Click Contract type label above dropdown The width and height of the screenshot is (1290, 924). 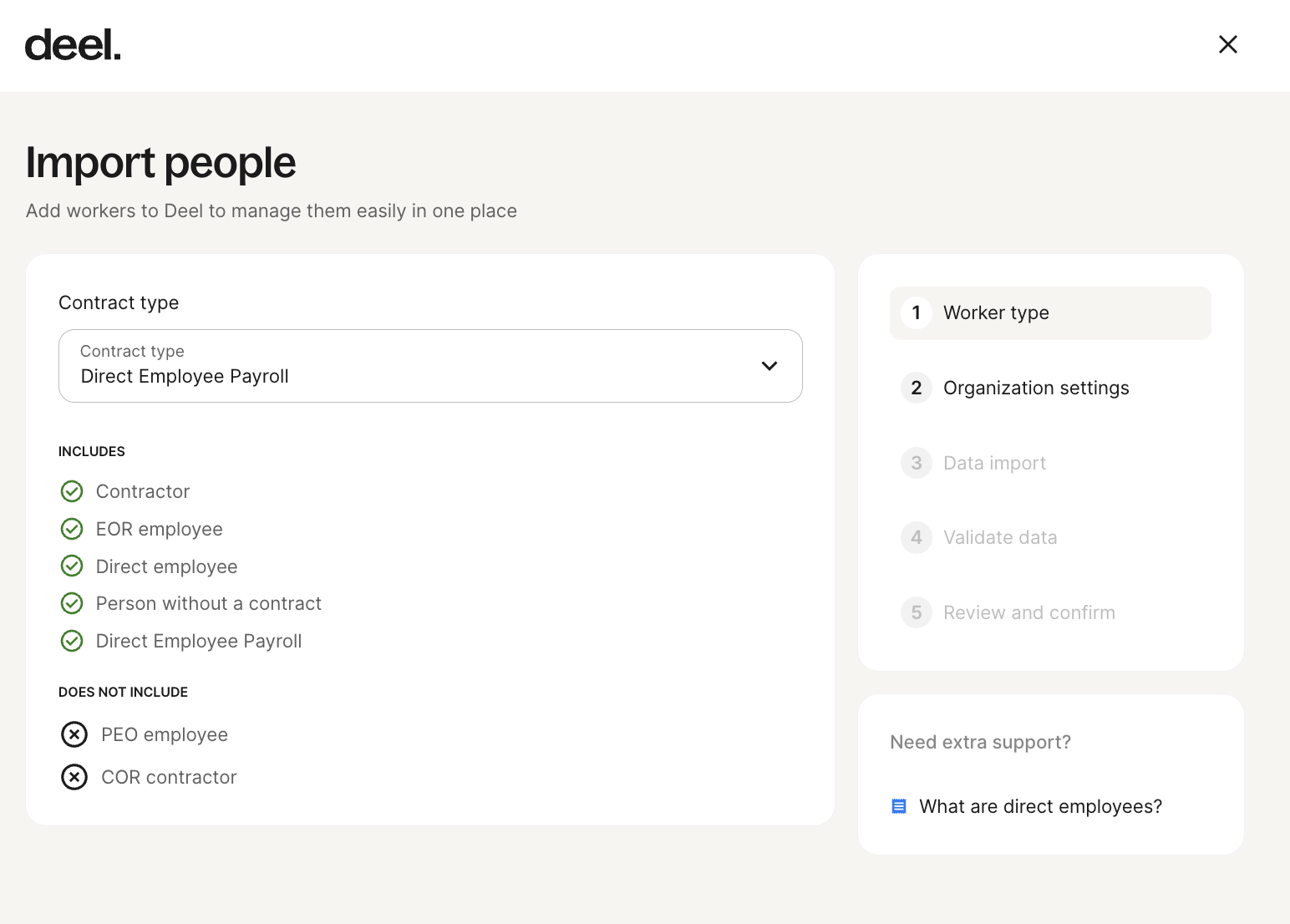pyautogui.click(x=119, y=302)
